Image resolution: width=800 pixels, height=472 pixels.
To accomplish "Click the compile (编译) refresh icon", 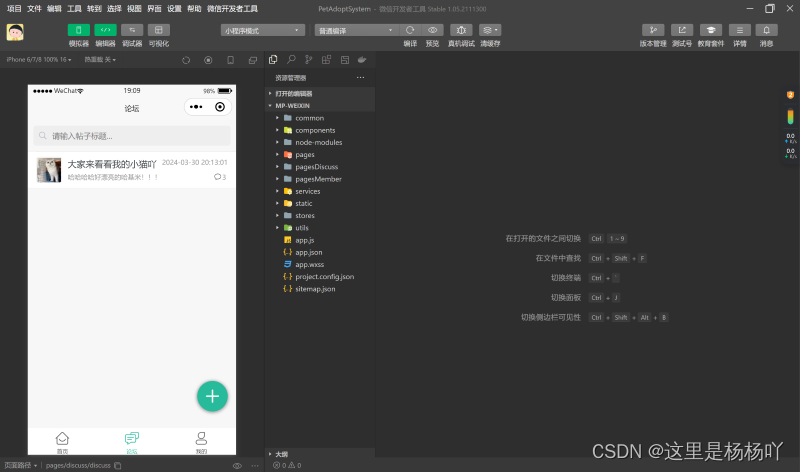I will [410, 30].
